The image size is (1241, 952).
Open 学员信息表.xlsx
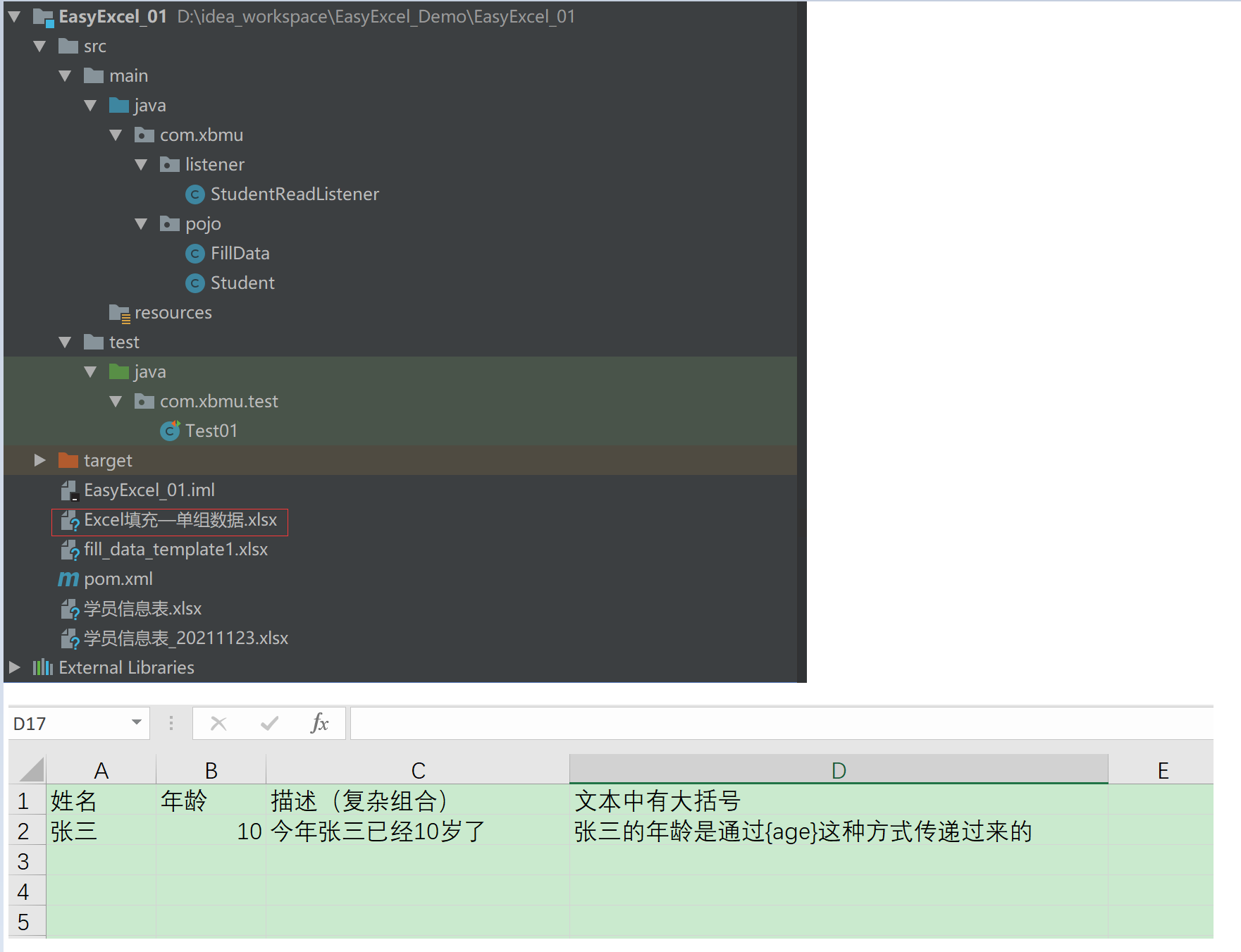click(142, 608)
